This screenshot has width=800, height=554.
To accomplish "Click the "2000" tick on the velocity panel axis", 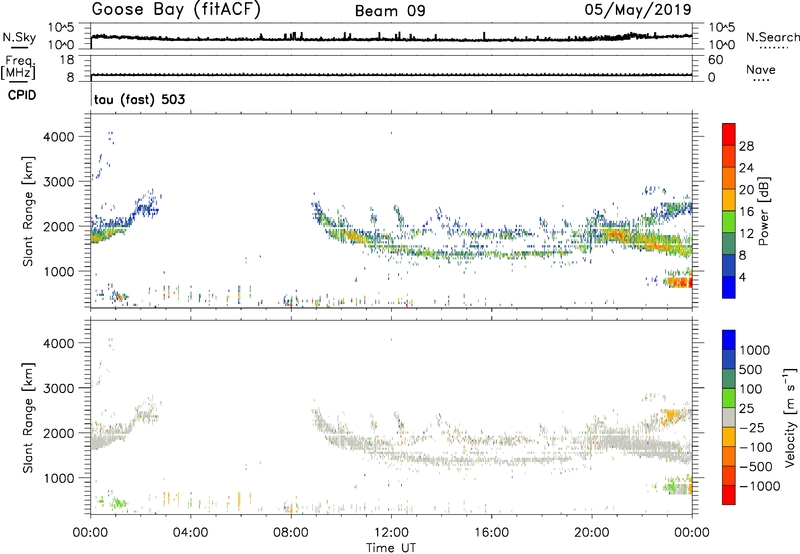I will [58, 433].
